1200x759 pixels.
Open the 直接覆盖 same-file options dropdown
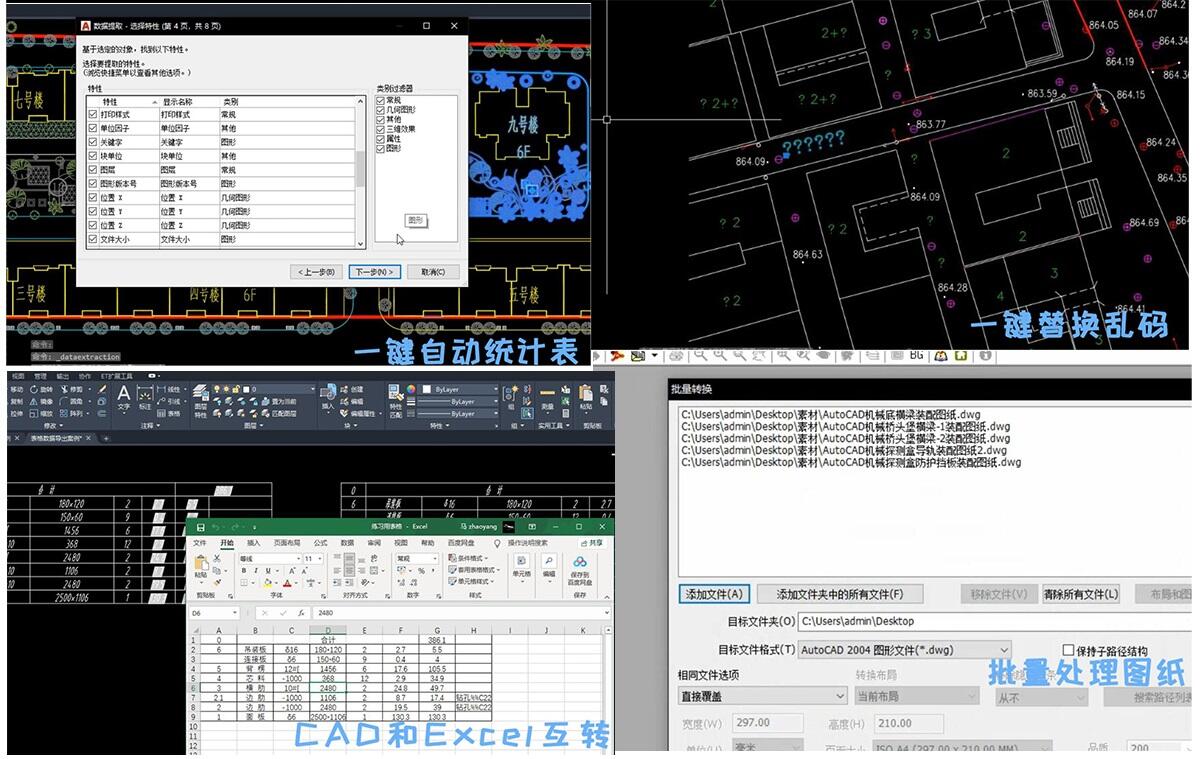(762, 697)
